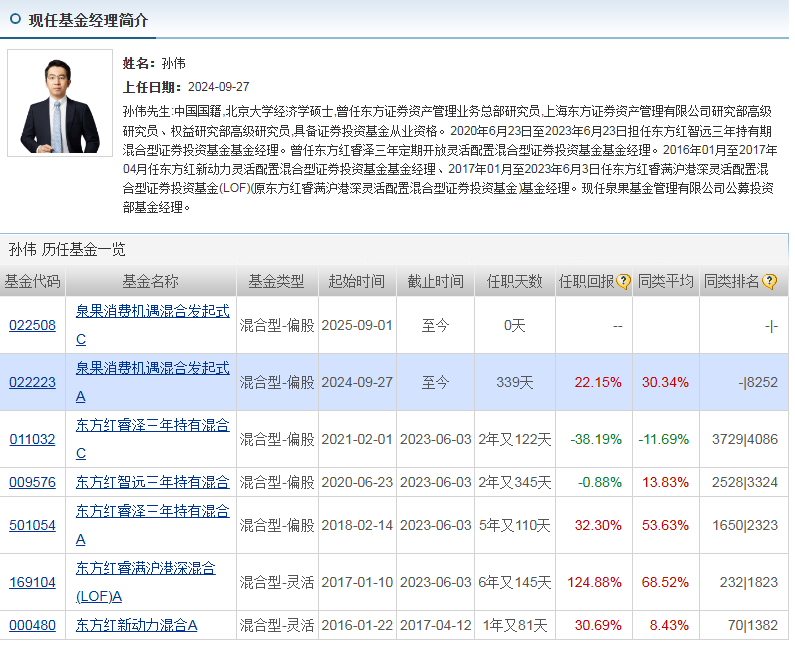Viewport: 795px width, 649px height.
Task: Click the 339天 tenure cell
Action: [x=515, y=382]
